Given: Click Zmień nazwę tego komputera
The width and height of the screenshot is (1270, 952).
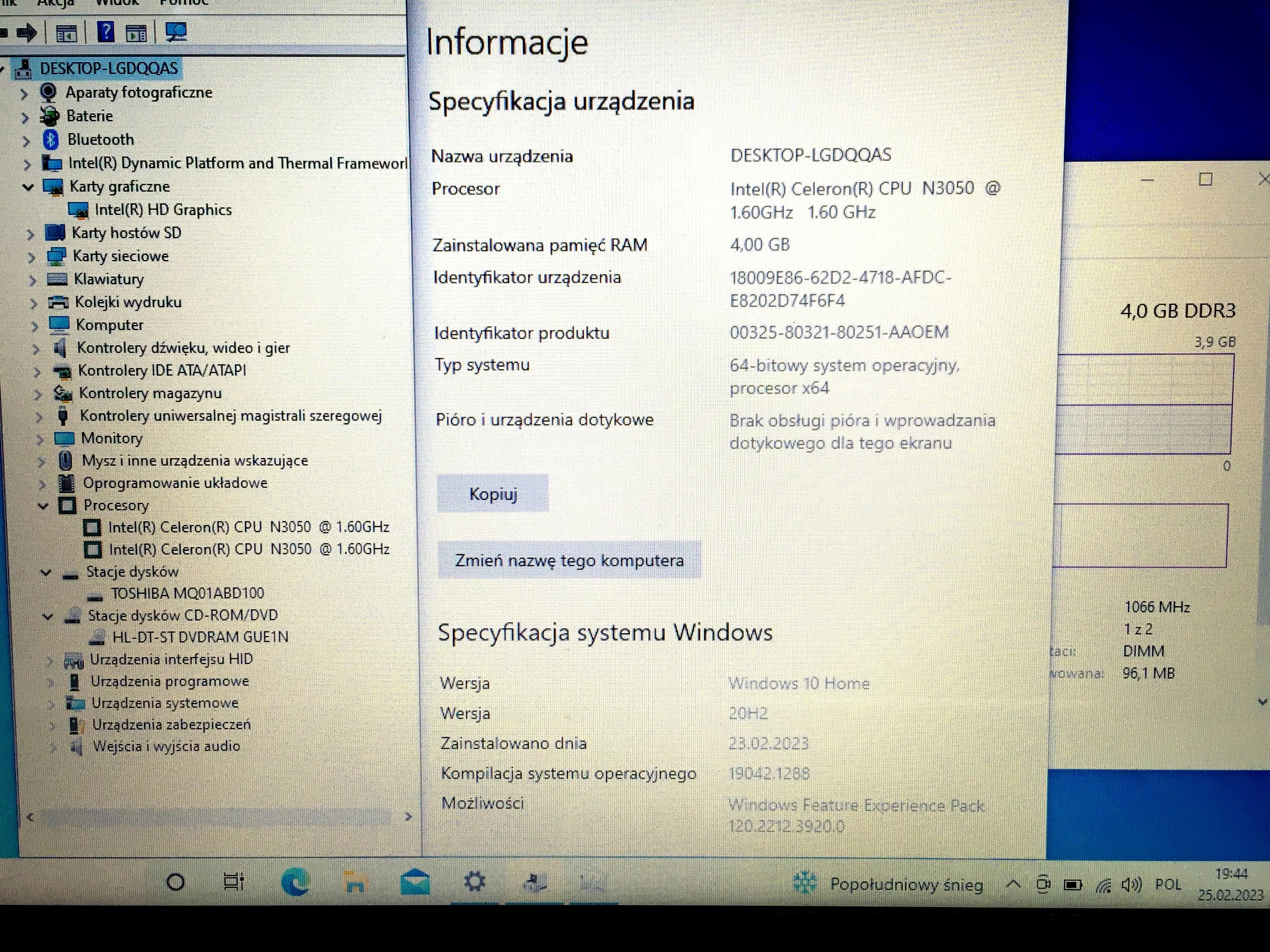Looking at the screenshot, I should (569, 560).
